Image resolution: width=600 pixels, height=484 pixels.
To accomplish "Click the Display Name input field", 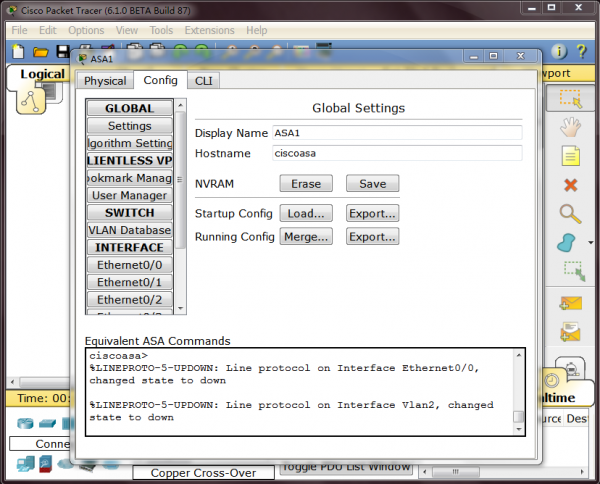I will (x=397, y=133).
